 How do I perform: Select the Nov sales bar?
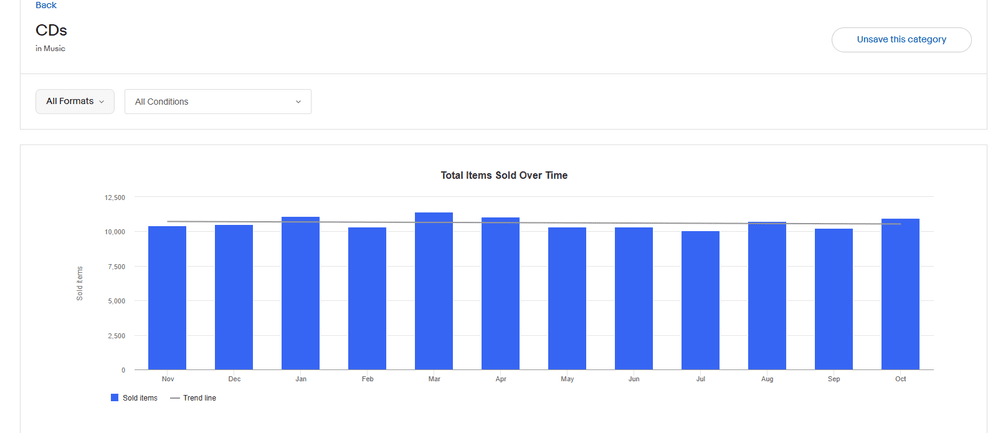pos(167,298)
